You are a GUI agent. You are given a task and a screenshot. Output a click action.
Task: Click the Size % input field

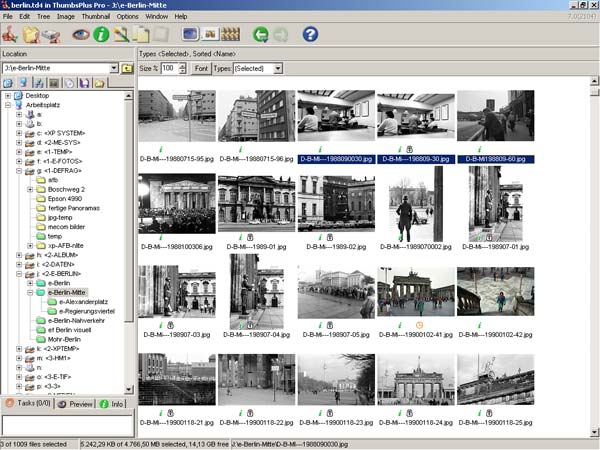169,68
